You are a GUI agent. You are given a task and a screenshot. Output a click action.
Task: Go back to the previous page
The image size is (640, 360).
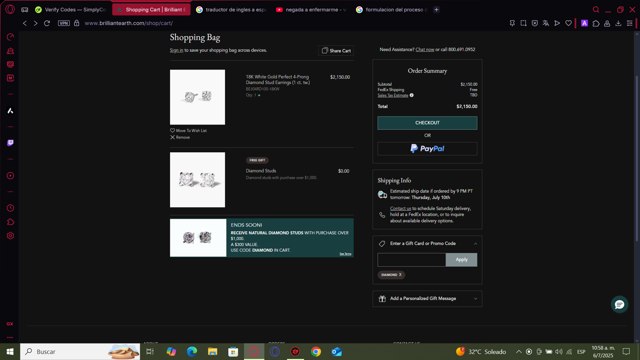pos(24,23)
